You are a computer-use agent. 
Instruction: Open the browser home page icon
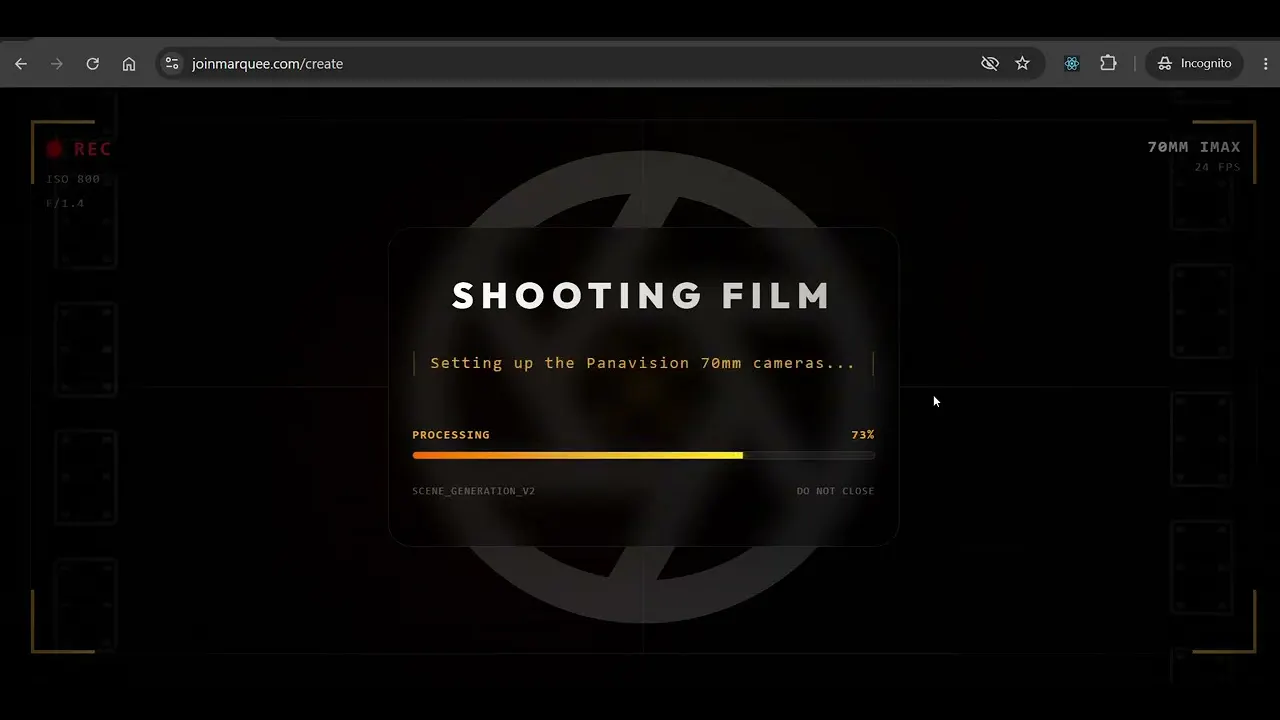[x=129, y=63]
